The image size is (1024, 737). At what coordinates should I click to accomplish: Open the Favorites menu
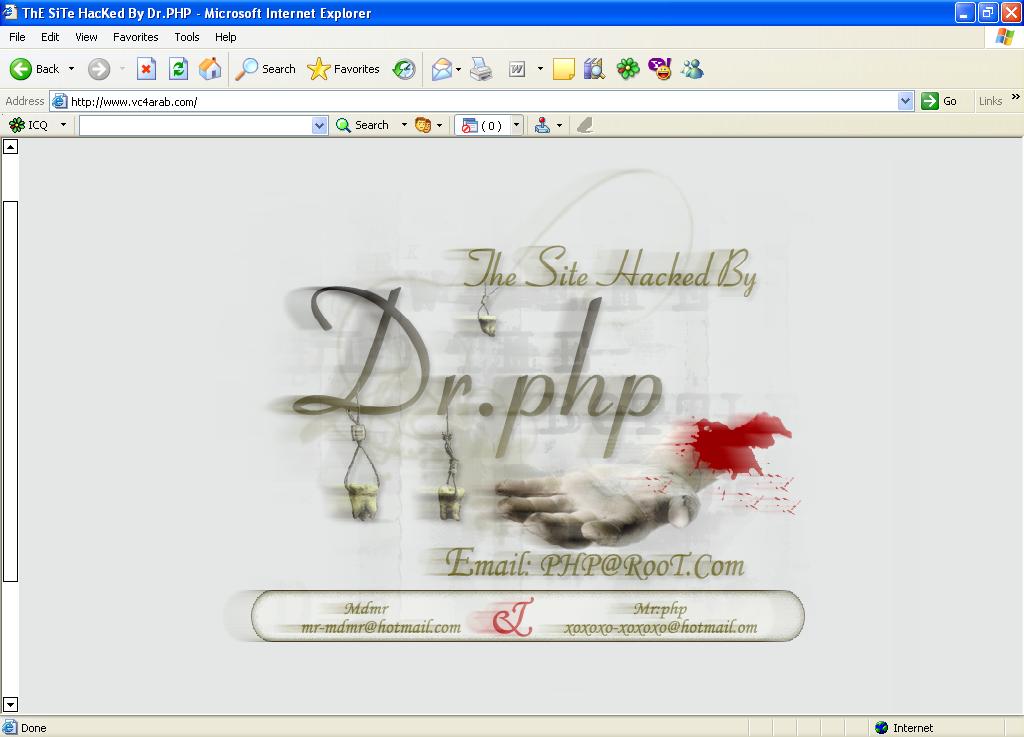(135, 37)
